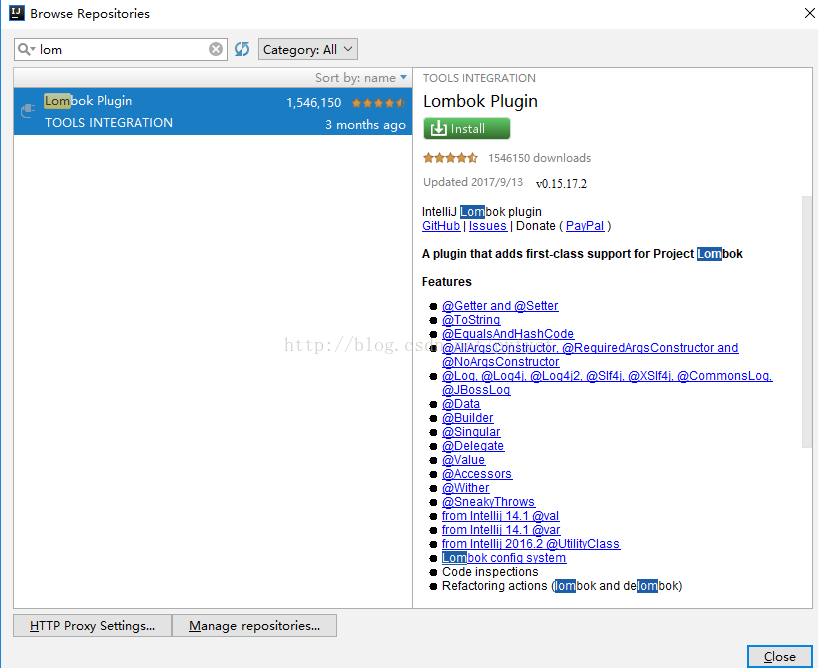Viewport: 819px width, 668px height.
Task: Close the dialog with title bar X
Action: pyautogui.click(x=809, y=13)
